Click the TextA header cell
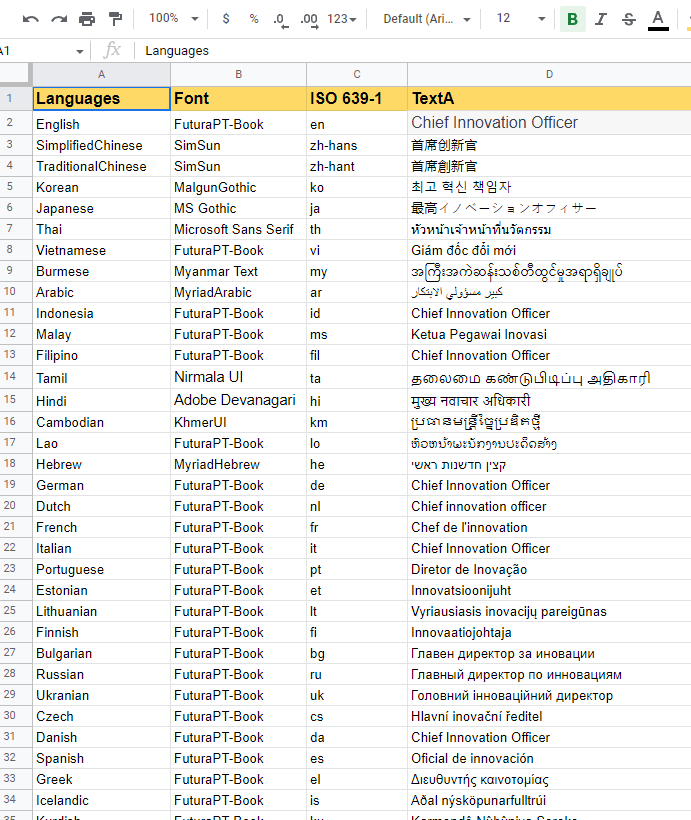 pyautogui.click(x=549, y=99)
